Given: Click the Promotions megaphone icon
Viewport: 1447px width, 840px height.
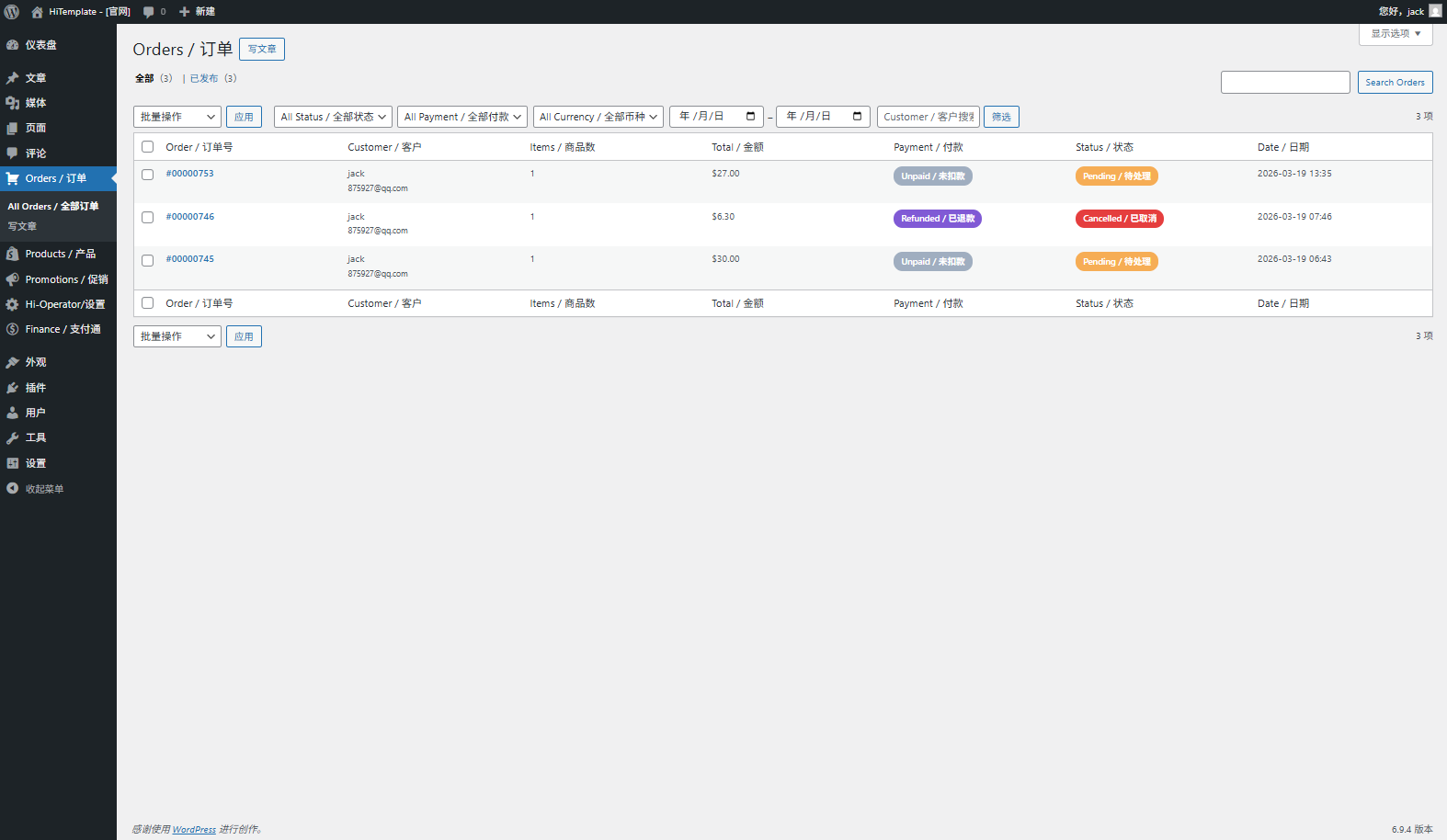Looking at the screenshot, I should tap(13, 279).
